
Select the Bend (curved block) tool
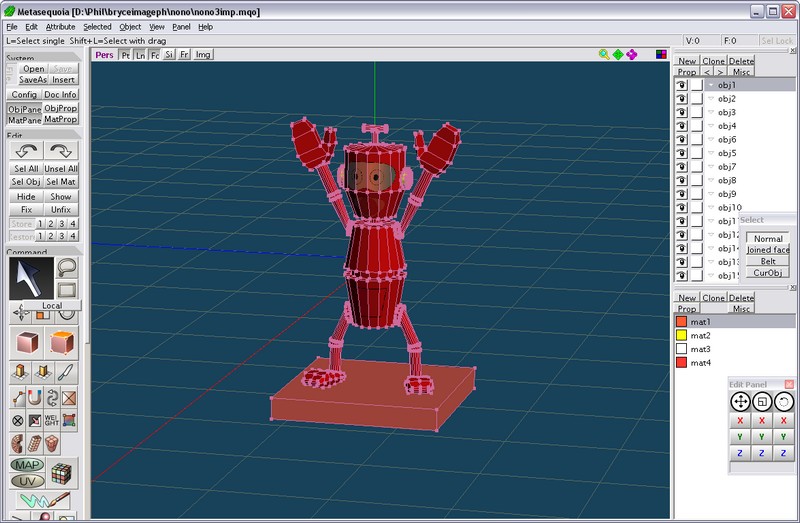click(x=18, y=444)
